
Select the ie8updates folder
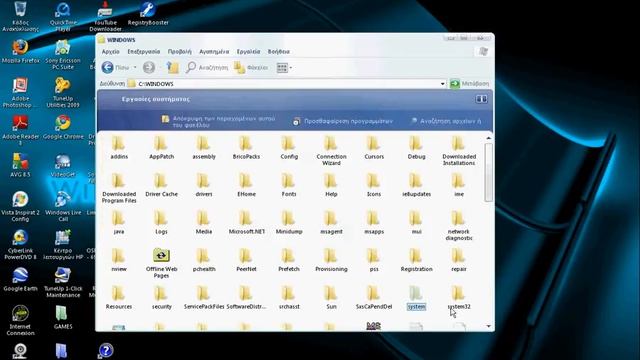[x=416, y=185]
